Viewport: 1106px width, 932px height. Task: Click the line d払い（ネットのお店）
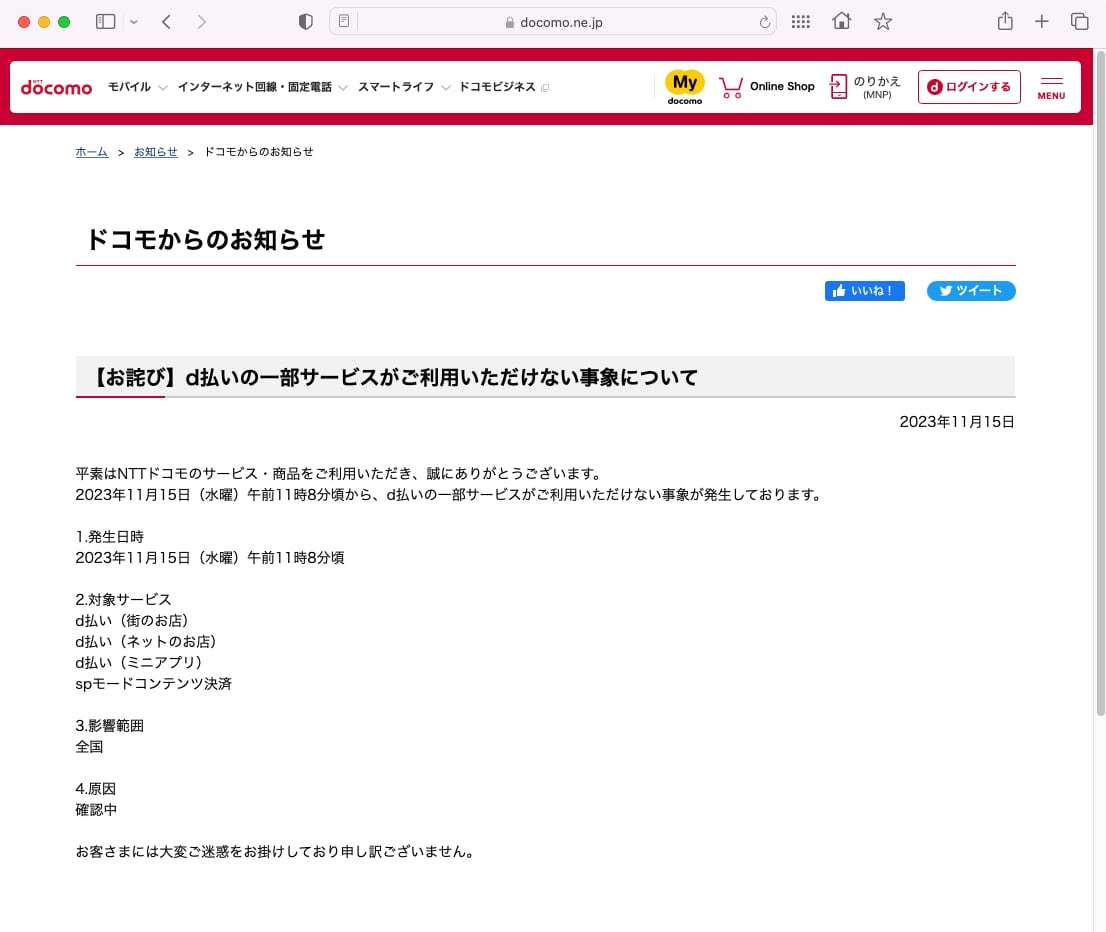[x=146, y=642]
